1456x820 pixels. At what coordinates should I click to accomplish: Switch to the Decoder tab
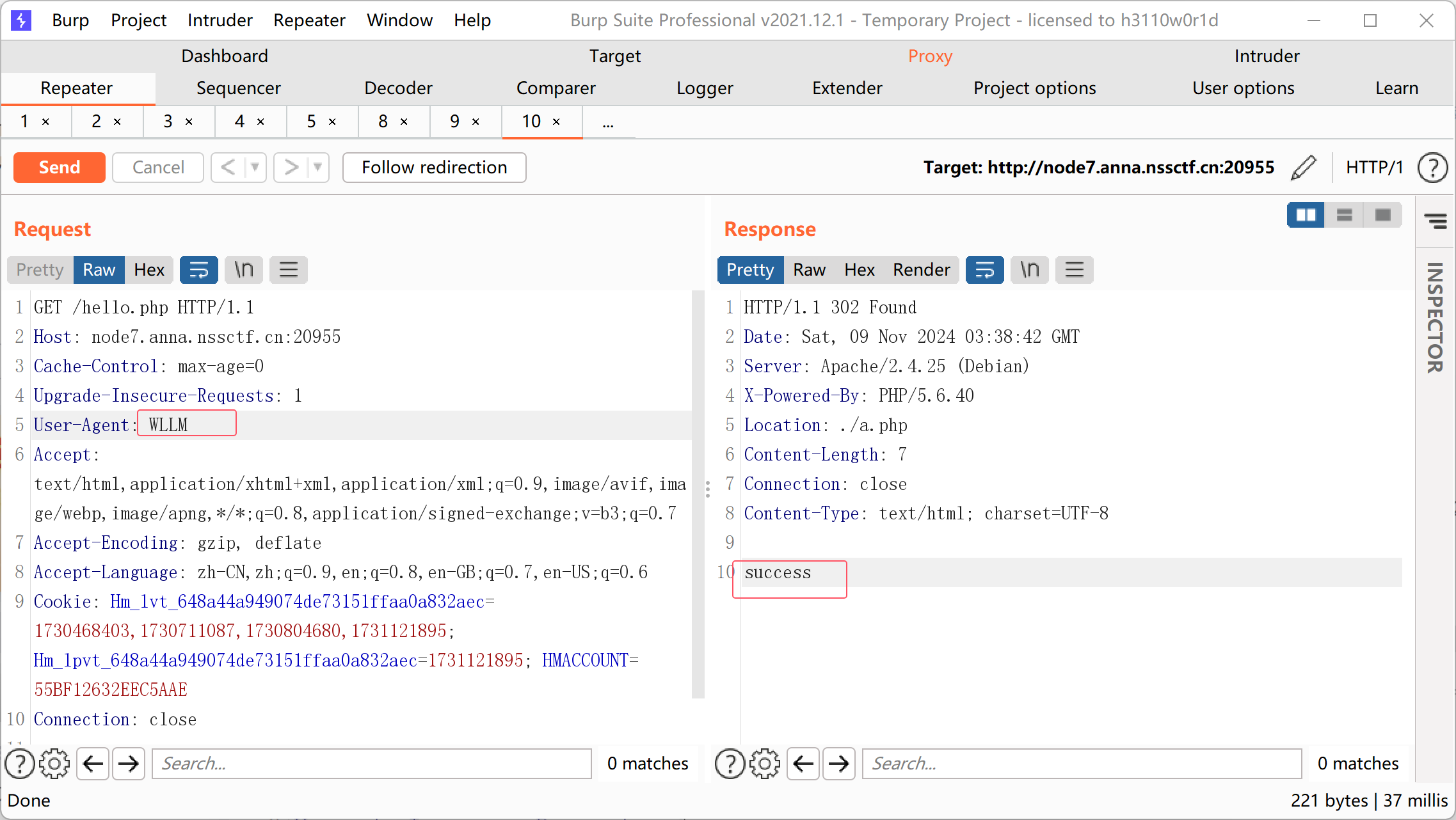399,88
